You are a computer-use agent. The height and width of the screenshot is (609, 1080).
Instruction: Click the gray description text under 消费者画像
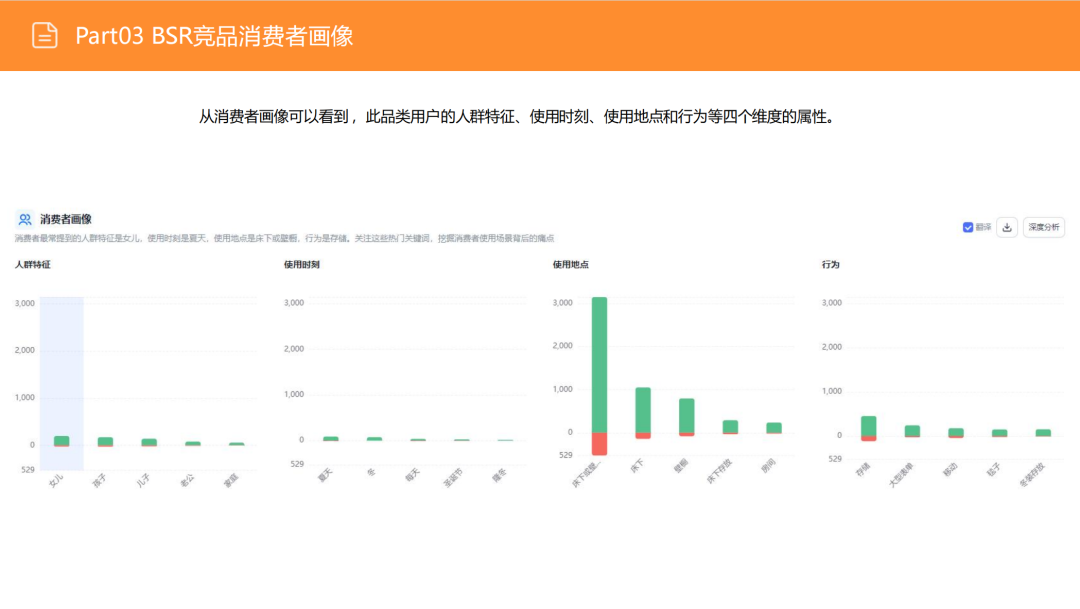pos(284,238)
